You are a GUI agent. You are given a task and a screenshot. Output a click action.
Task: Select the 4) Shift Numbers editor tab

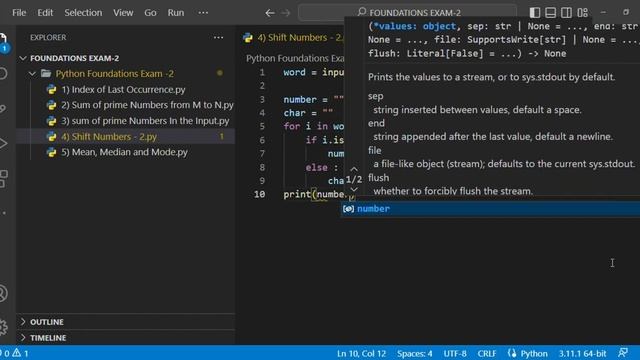click(293, 38)
